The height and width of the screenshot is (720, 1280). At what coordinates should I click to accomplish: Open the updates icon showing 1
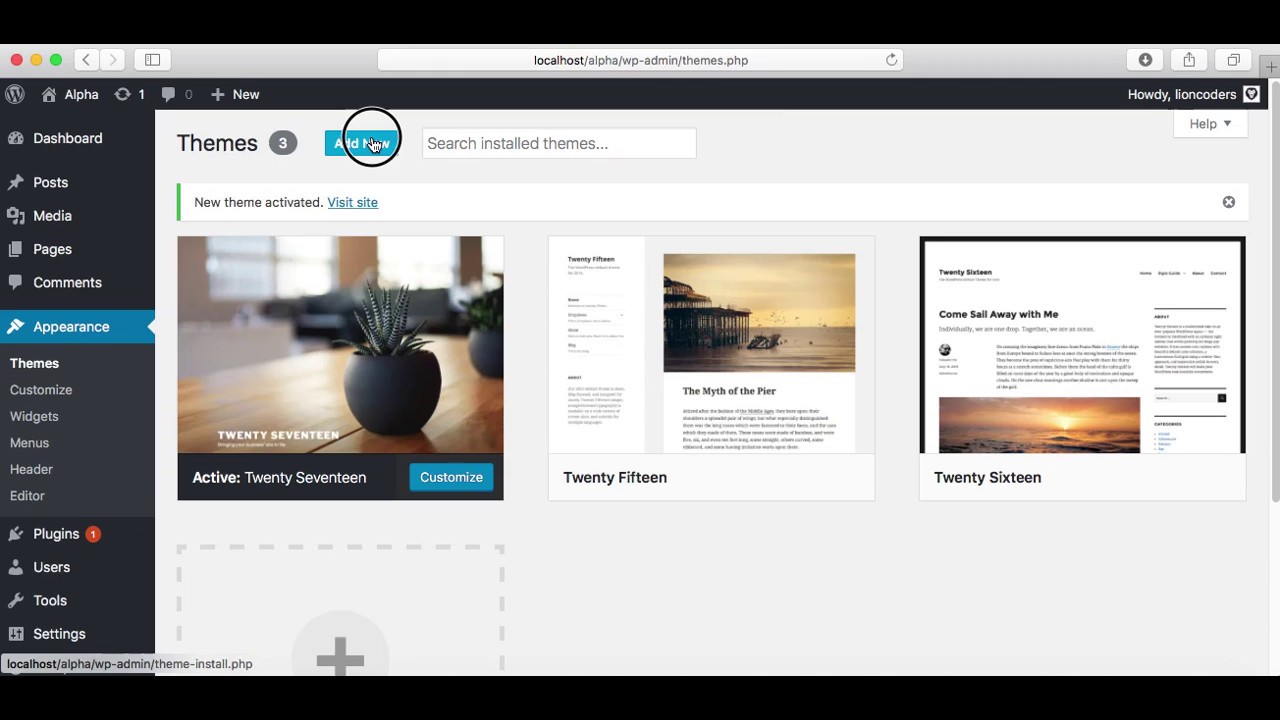pos(122,94)
